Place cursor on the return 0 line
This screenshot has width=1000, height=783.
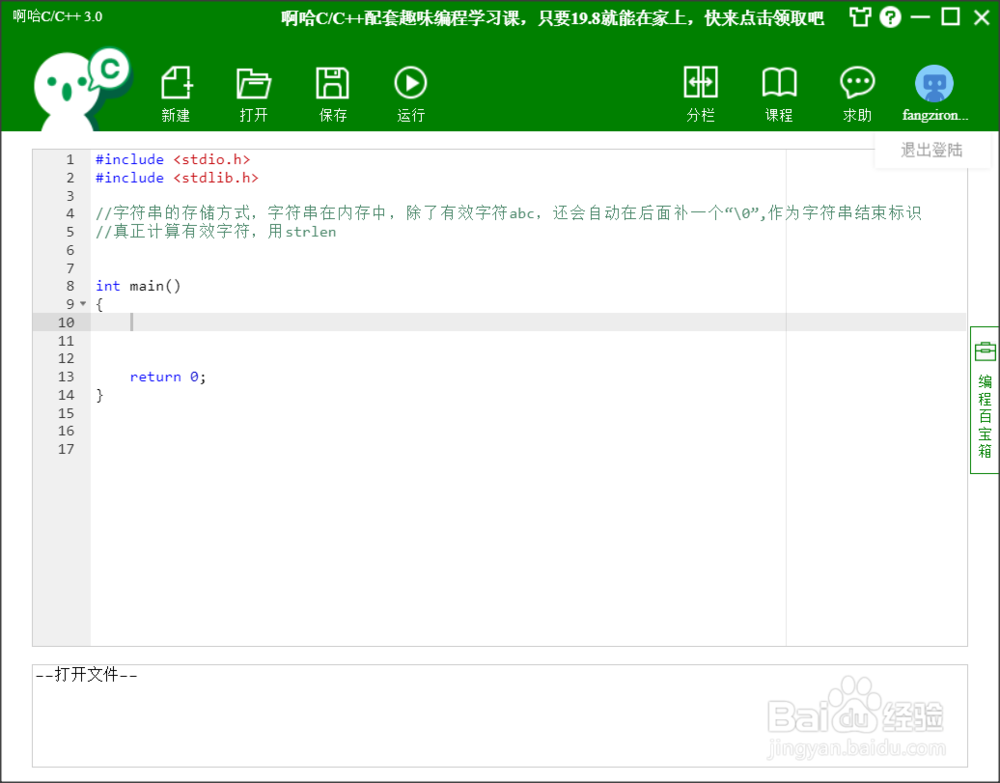click(166, 376)
